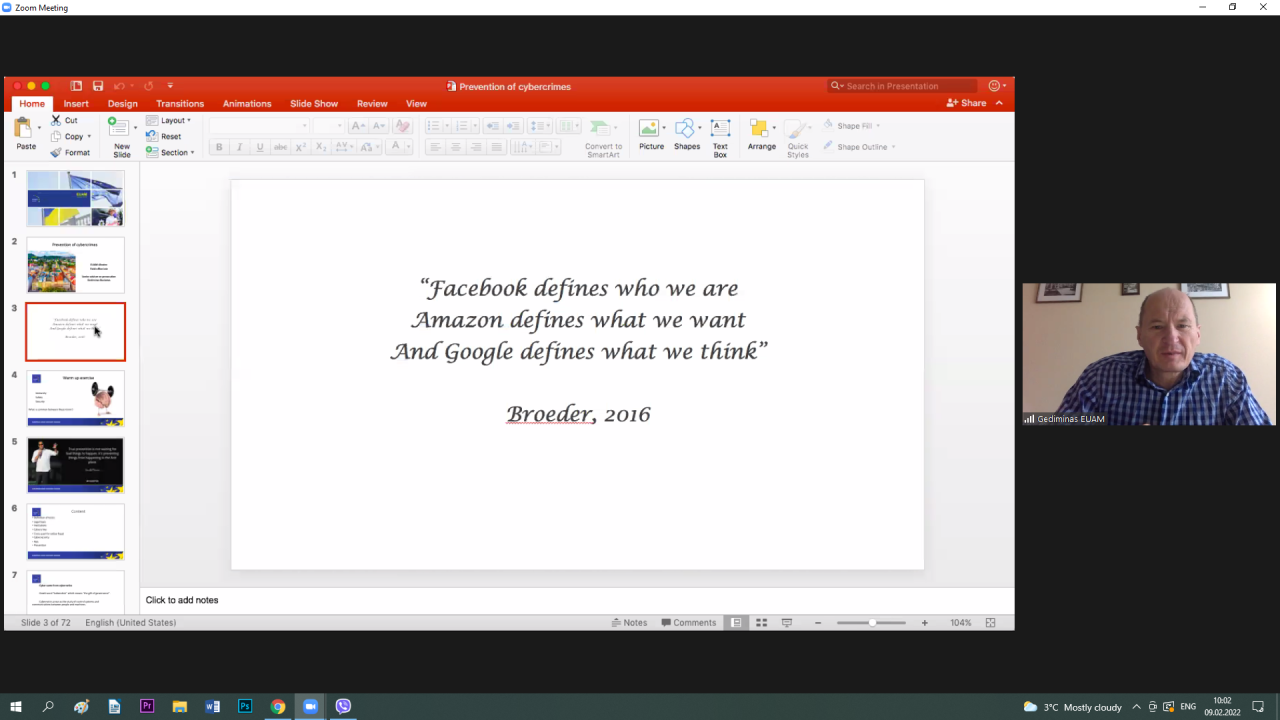
Task: Toggle Underline formatting
Action: click(260, 147)
